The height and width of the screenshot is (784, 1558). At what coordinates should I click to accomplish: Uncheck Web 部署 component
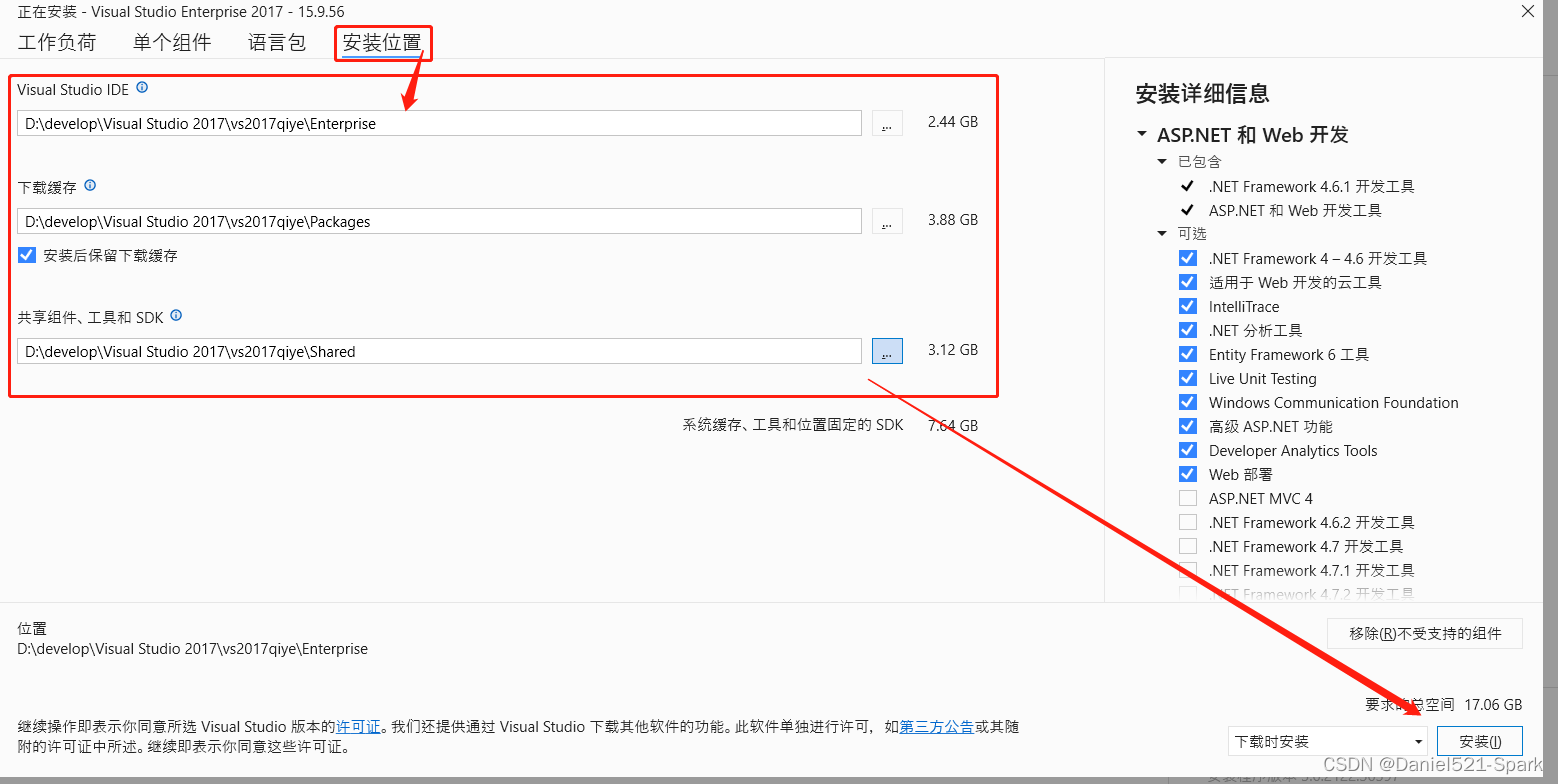pyautogui.click(x=1188, y=474)
